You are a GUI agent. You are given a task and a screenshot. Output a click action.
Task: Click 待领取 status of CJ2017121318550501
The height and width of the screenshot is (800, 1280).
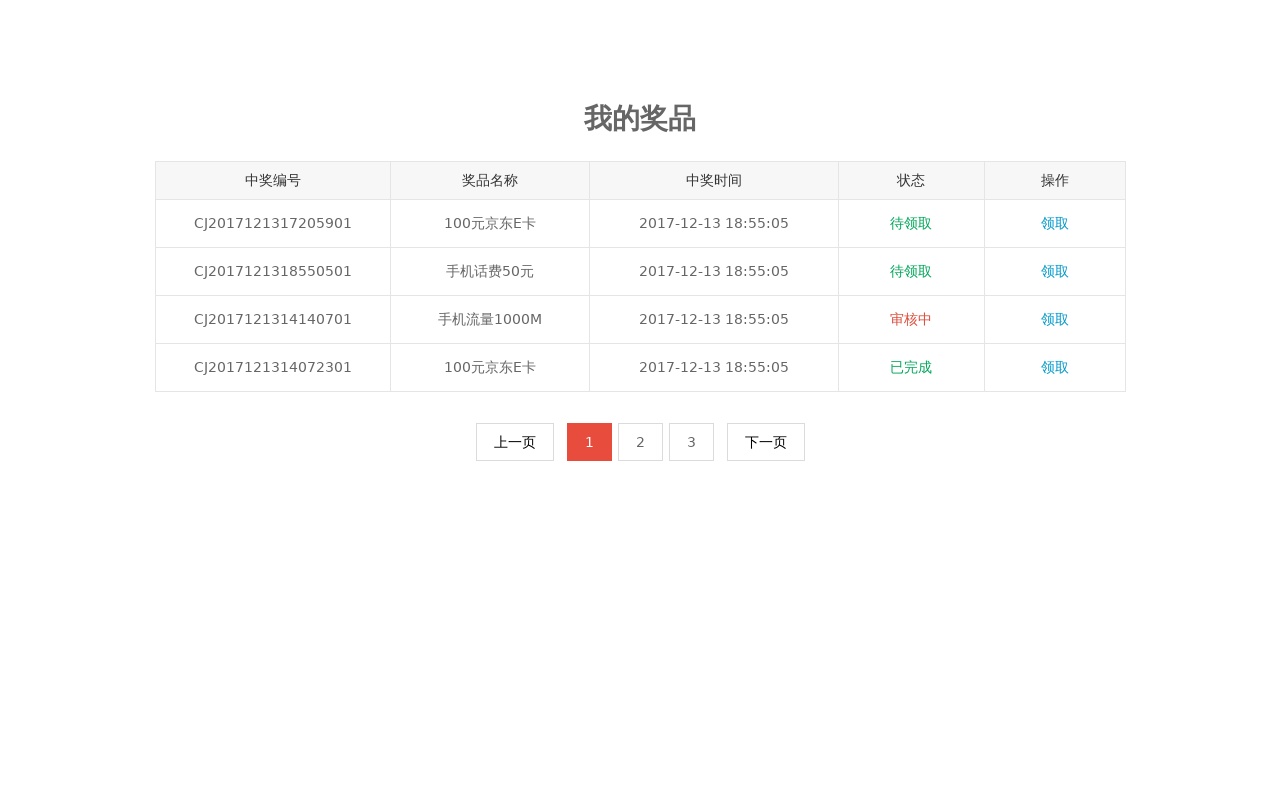click(x=911, y=272)
